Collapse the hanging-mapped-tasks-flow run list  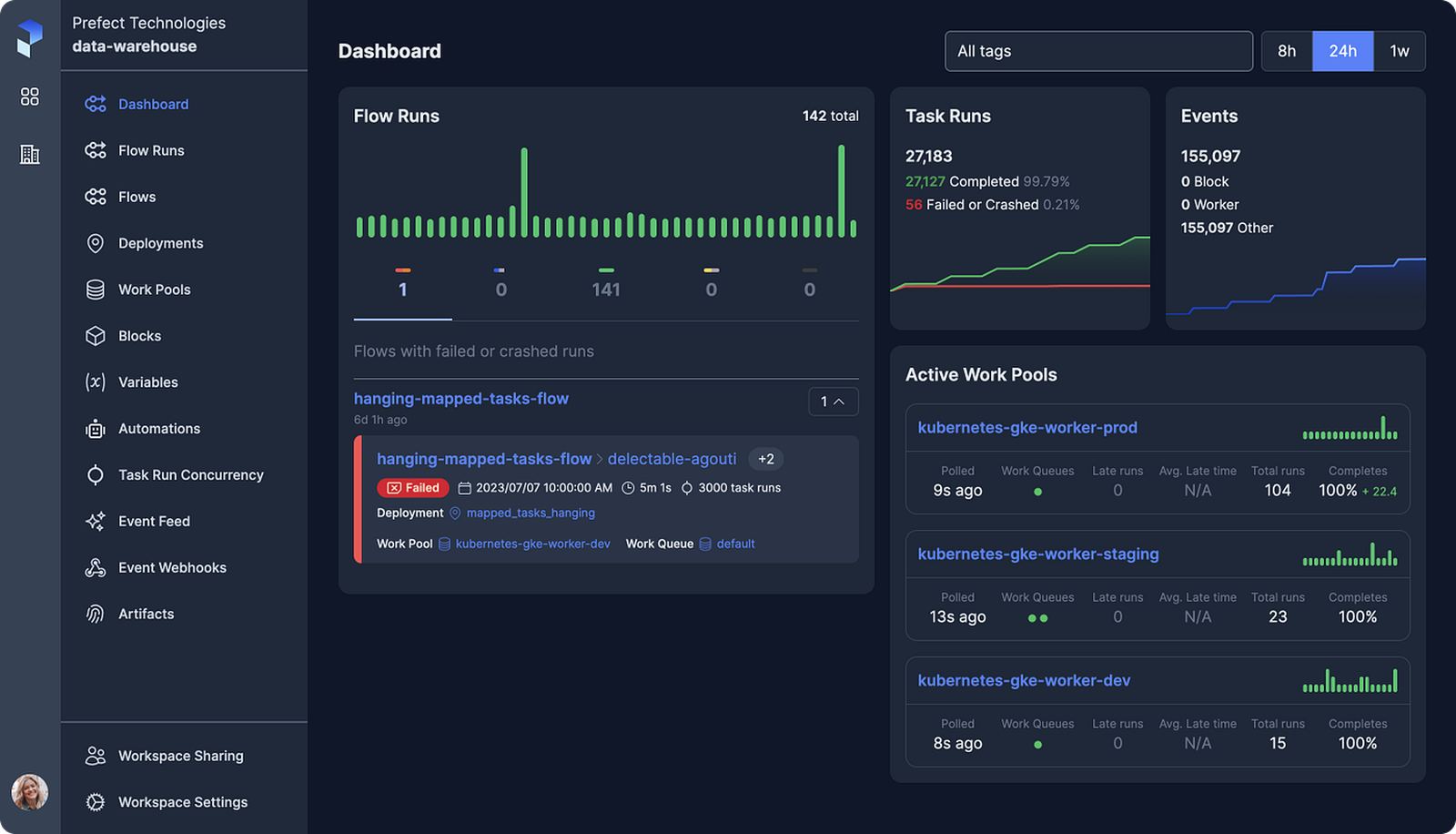tap(833, 402)
